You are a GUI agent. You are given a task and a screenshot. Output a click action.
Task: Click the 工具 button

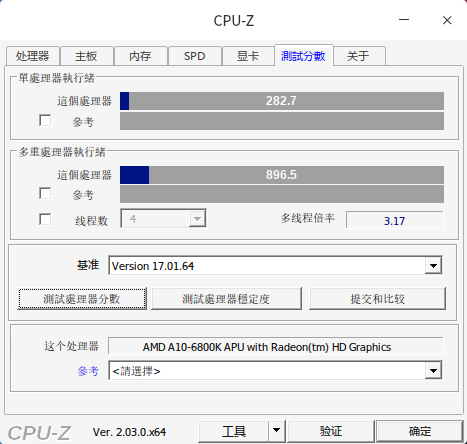point(234,431)
